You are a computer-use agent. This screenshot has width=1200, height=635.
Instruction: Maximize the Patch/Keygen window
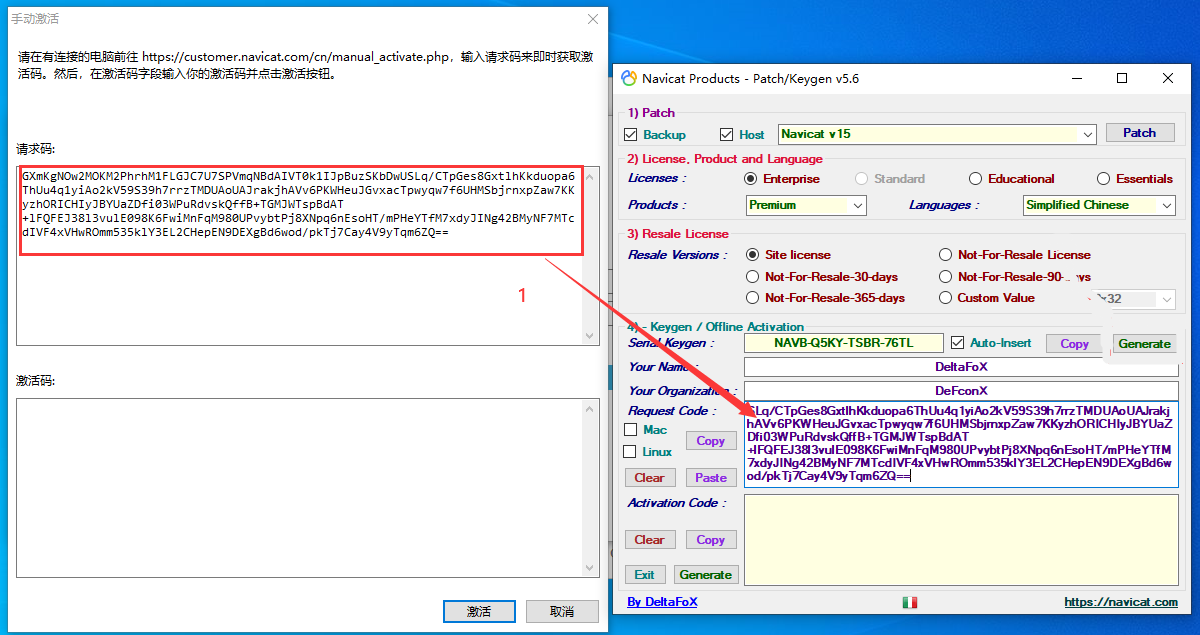tap(1121, 79)
